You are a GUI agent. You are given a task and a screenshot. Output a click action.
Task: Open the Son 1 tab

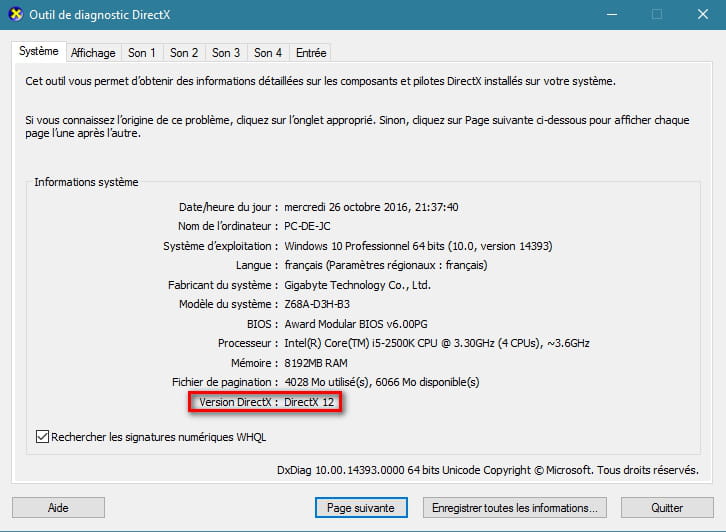click(142, 53)
